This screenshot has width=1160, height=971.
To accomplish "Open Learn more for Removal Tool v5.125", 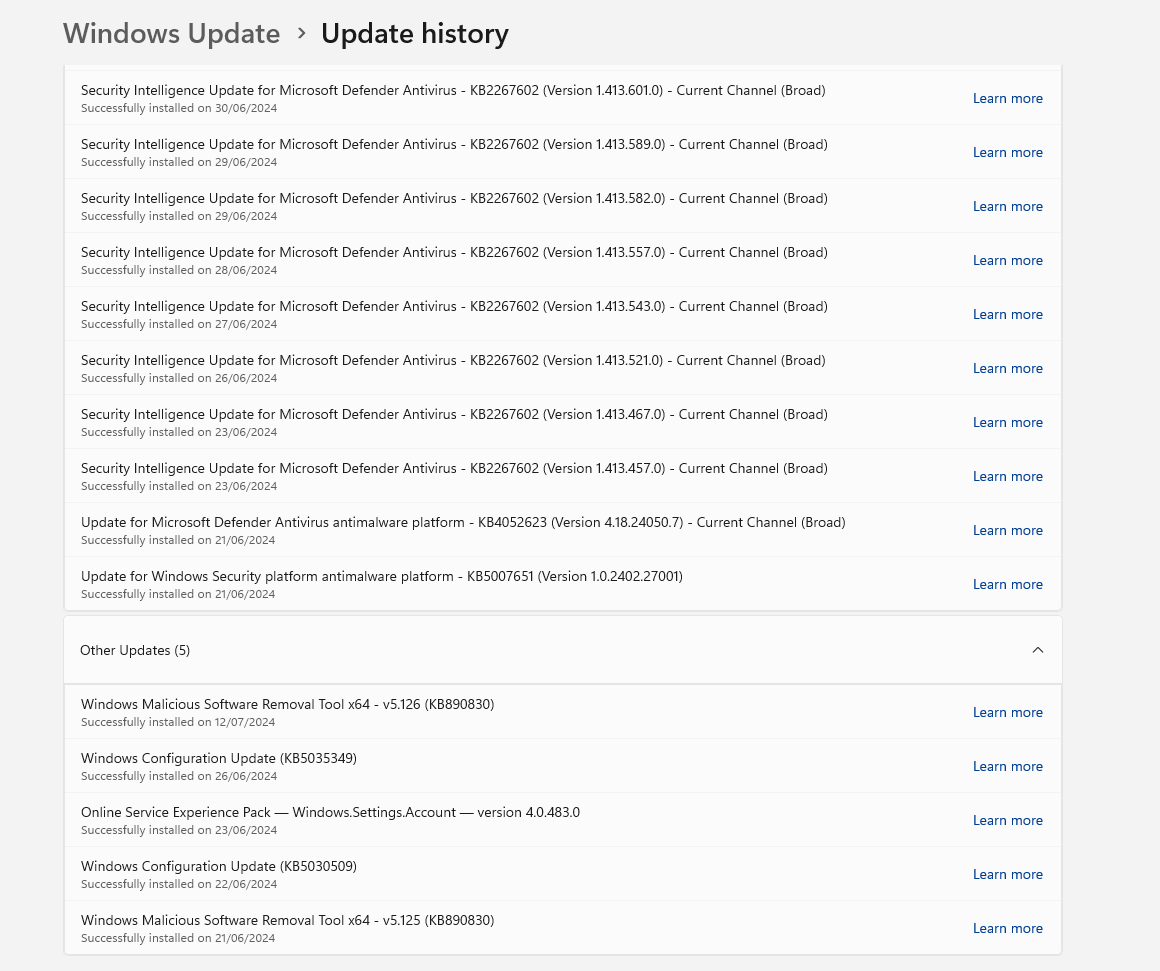I will pyautogui.click(x=1008, y=928).
